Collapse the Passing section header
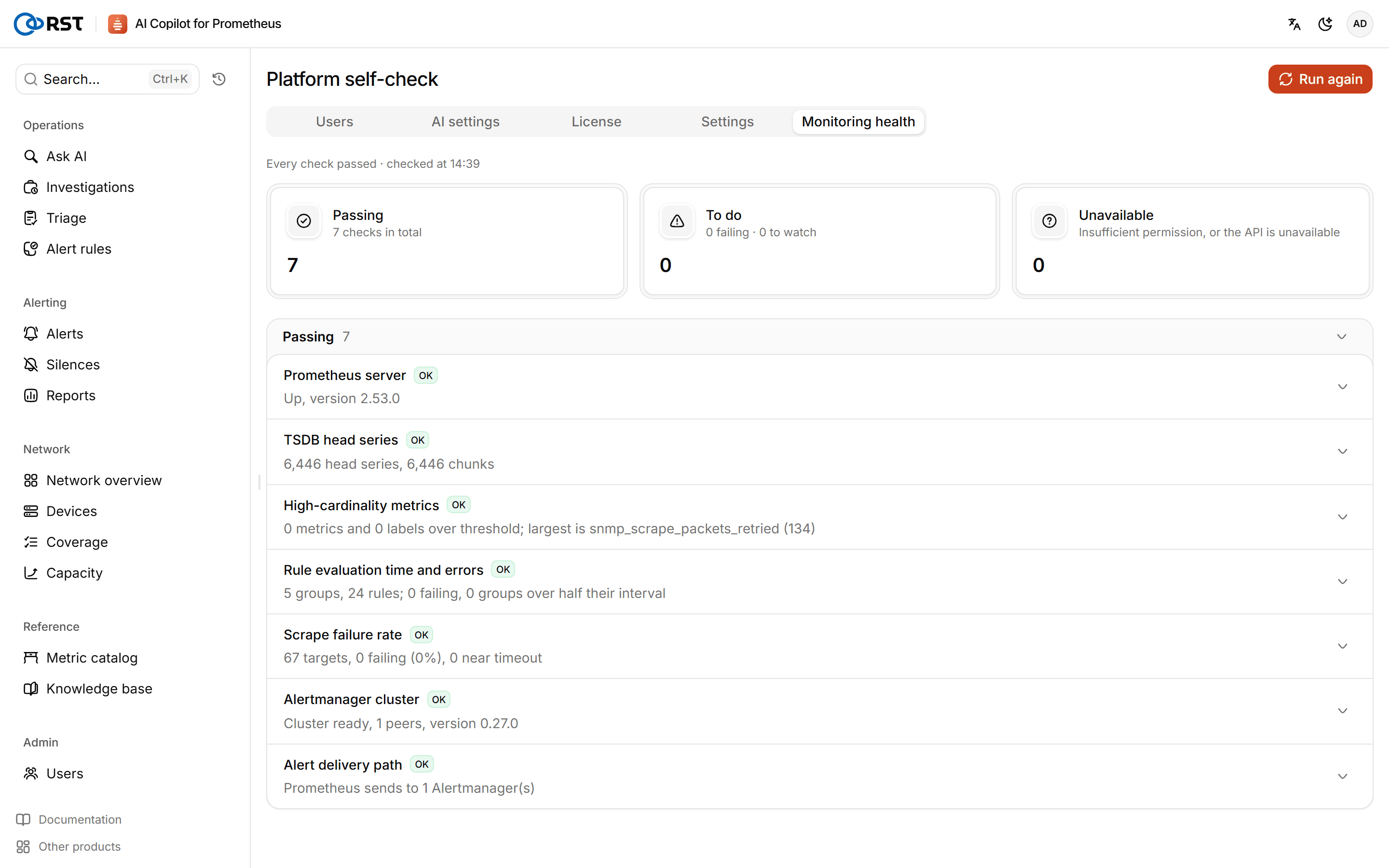 (x=819, y=337)
